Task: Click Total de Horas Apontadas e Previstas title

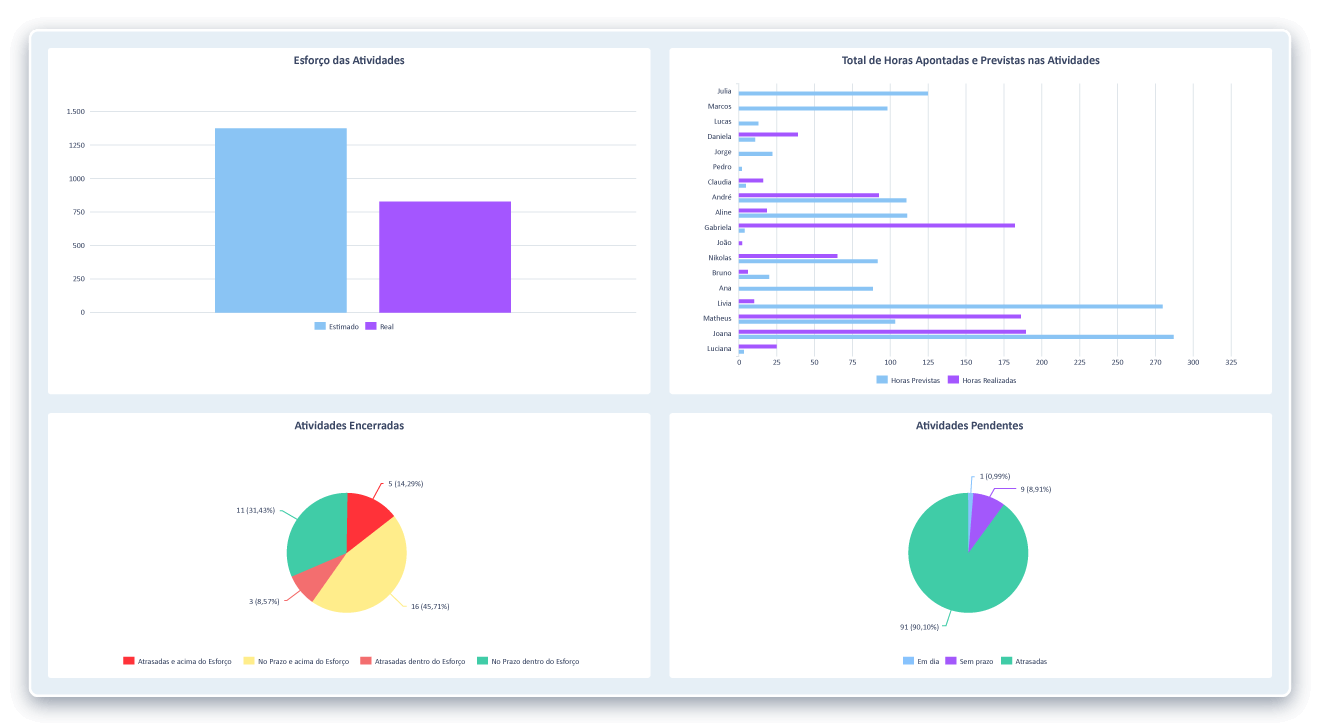Action: tap(970, 60)
